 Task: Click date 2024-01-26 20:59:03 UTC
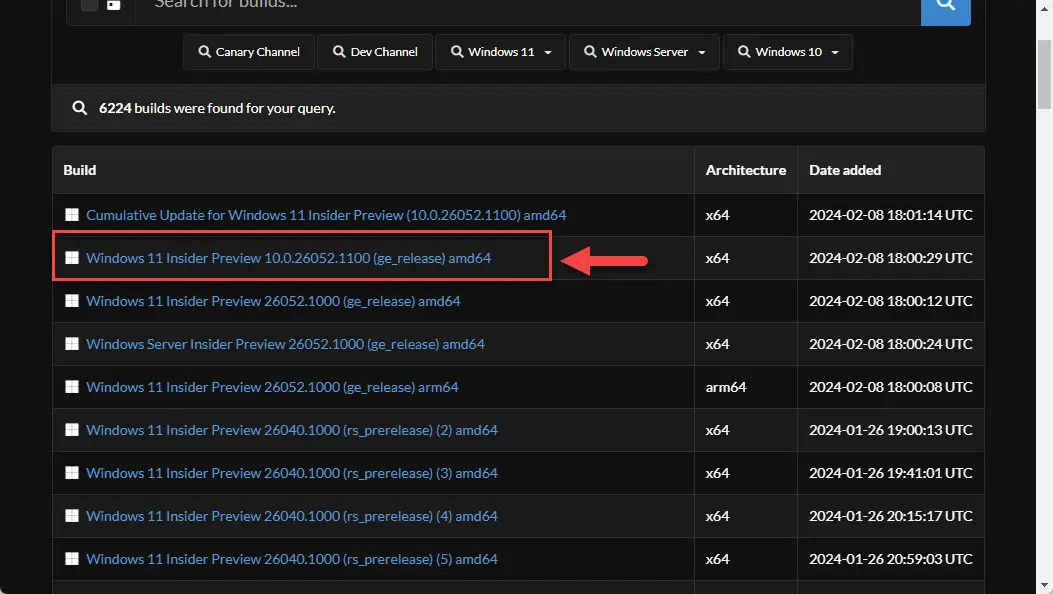(890, 558)
